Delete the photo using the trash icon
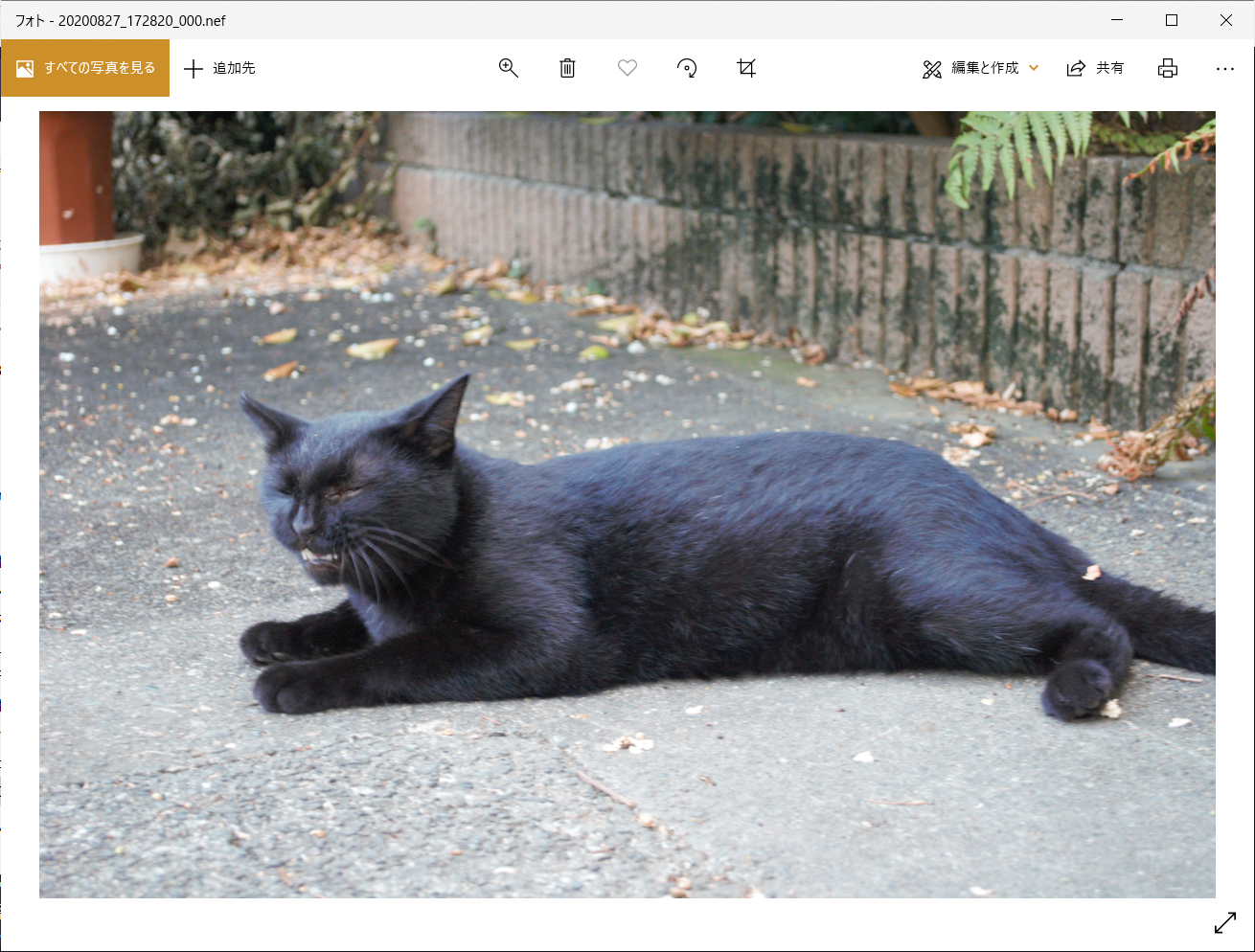The image size is (1255, 952). click(x=567, y=68)
